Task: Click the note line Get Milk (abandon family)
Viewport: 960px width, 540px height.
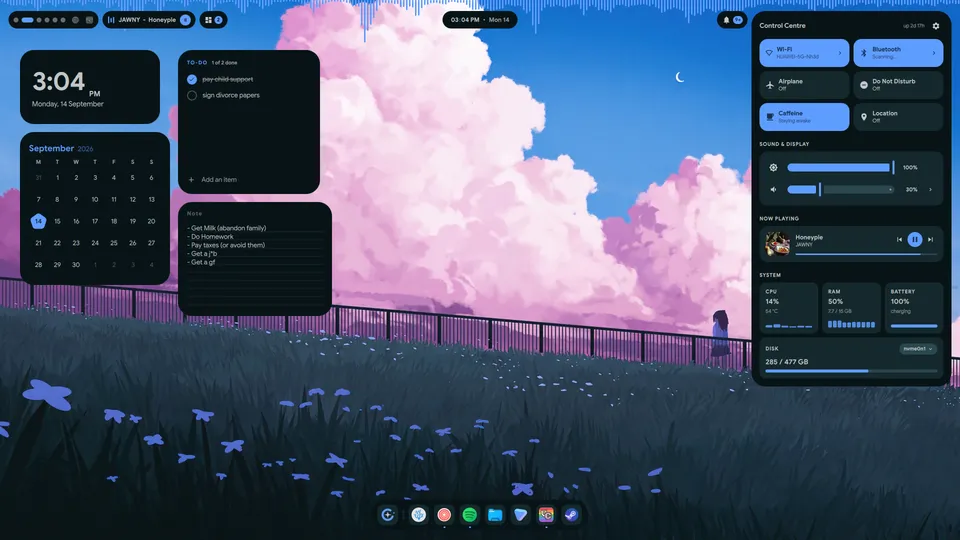Action: (227, 228)
